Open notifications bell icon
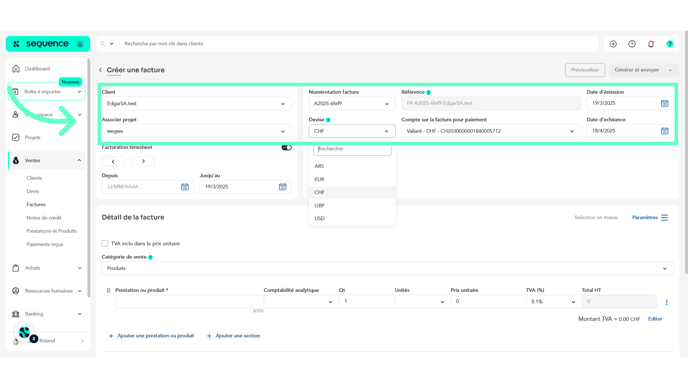688x387 pixels. [x=651, y=44]
